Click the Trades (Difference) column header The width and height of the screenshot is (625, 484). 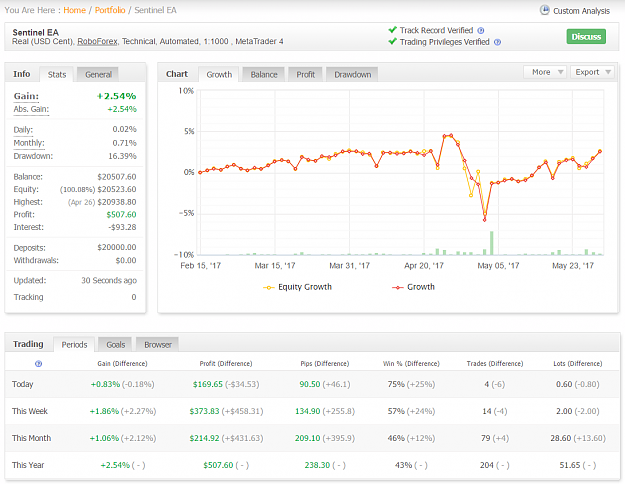495,364
